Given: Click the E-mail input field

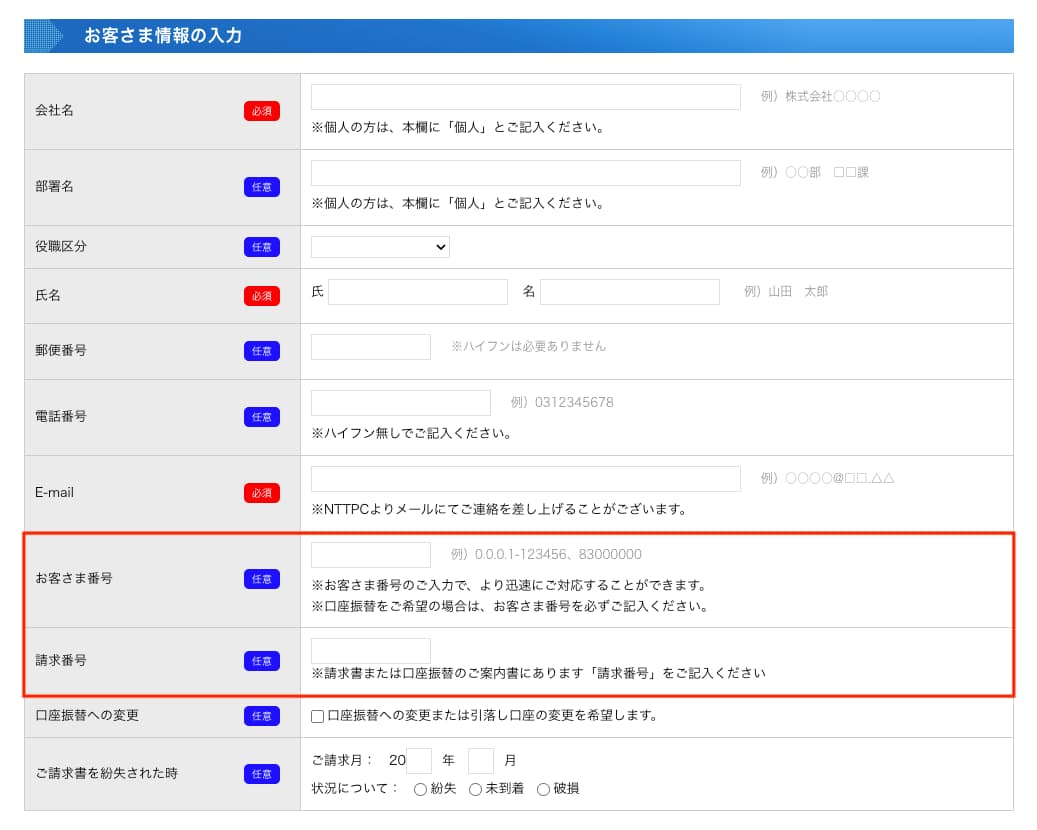Looking at the screenshot, I should pos(525,479).
